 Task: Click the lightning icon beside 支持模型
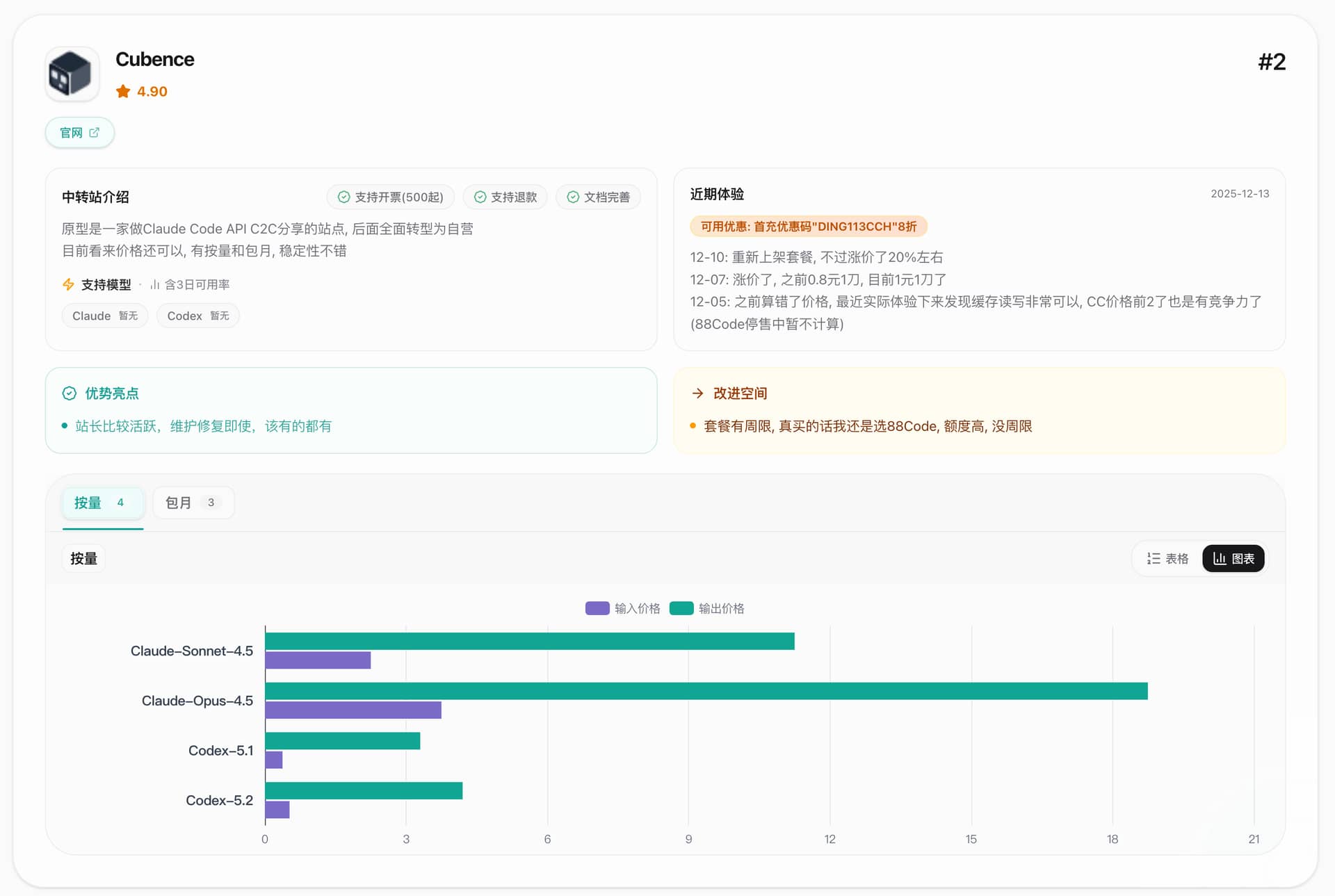click(68, 285)
